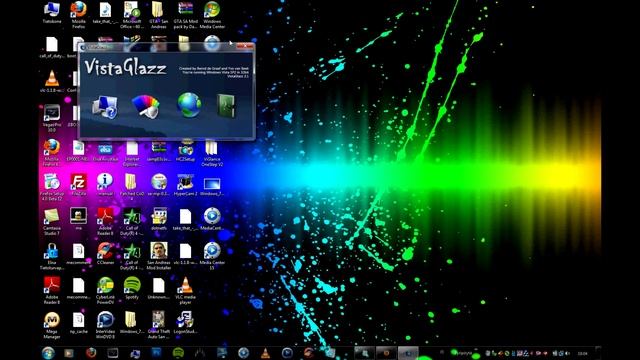The height and width of the screenshot is (360, 640).
Task: Launch HyperCam 2 from the desktop
Action: (x=186, y=184)
